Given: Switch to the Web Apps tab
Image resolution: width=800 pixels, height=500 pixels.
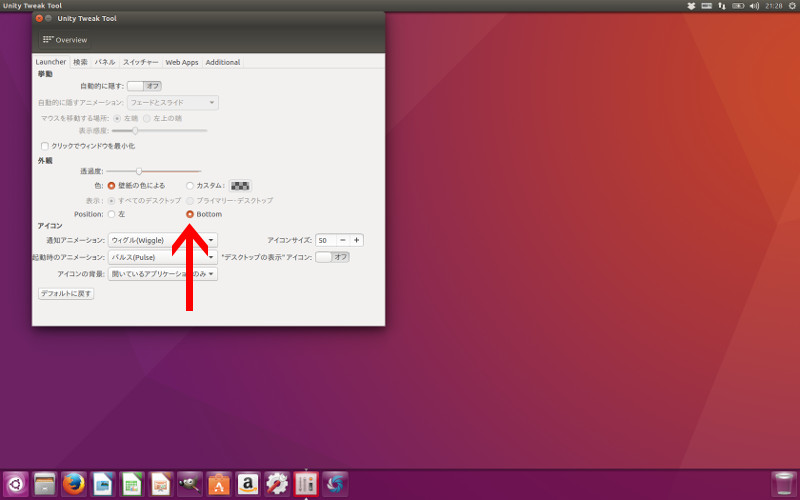Looking at the screenshot, I should tap(182, 62).
